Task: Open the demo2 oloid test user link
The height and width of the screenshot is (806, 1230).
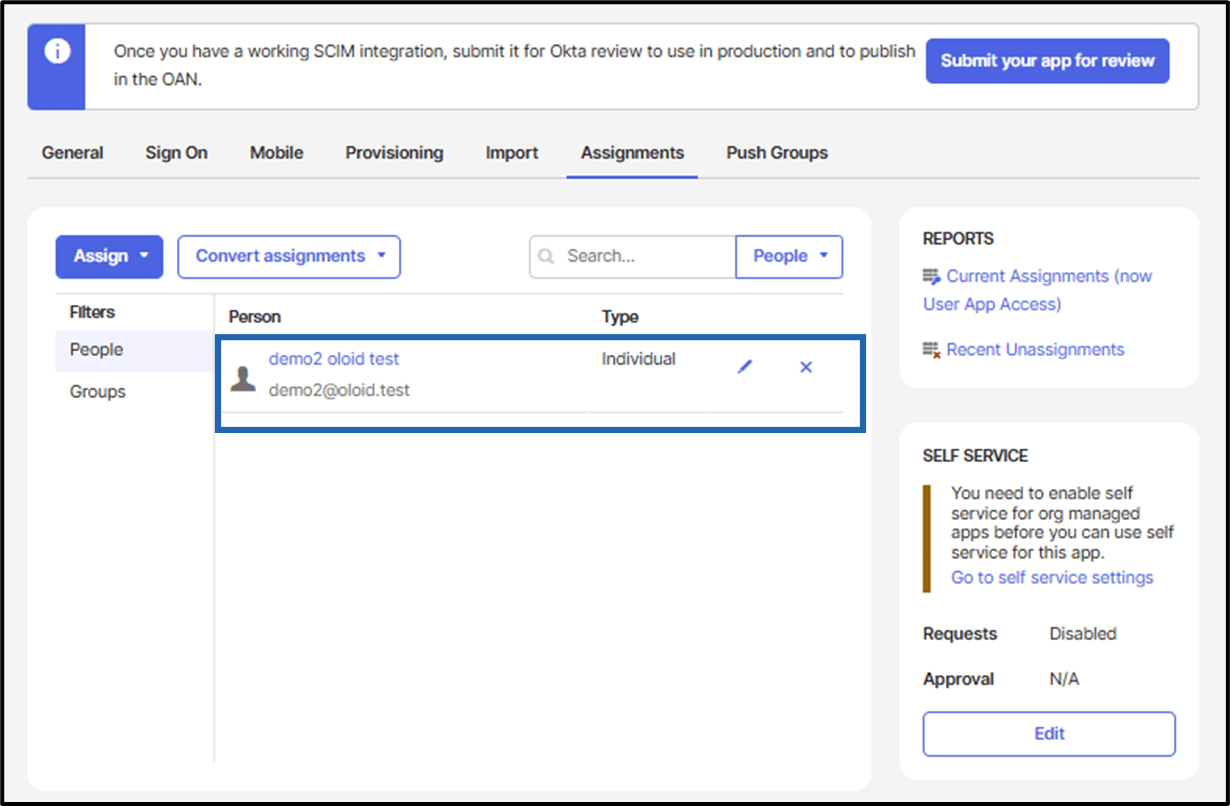Action: tap(334, 359)
